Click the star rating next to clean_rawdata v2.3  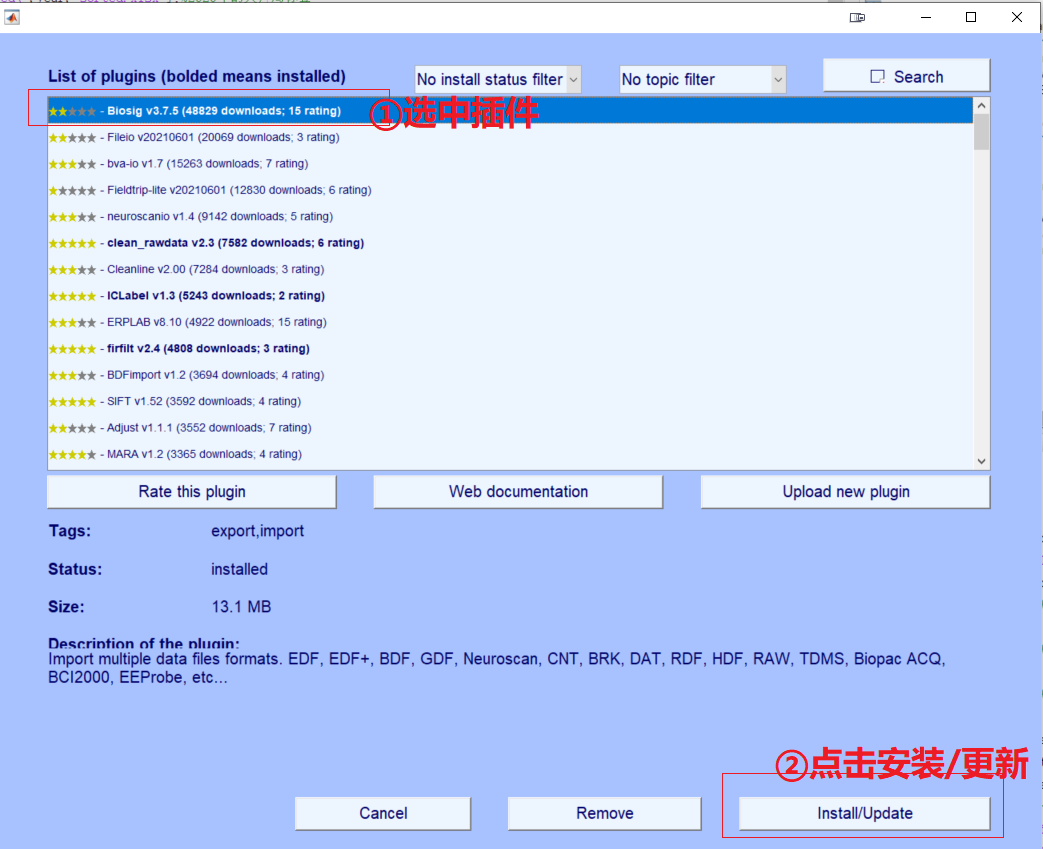(x=72, y=243)
